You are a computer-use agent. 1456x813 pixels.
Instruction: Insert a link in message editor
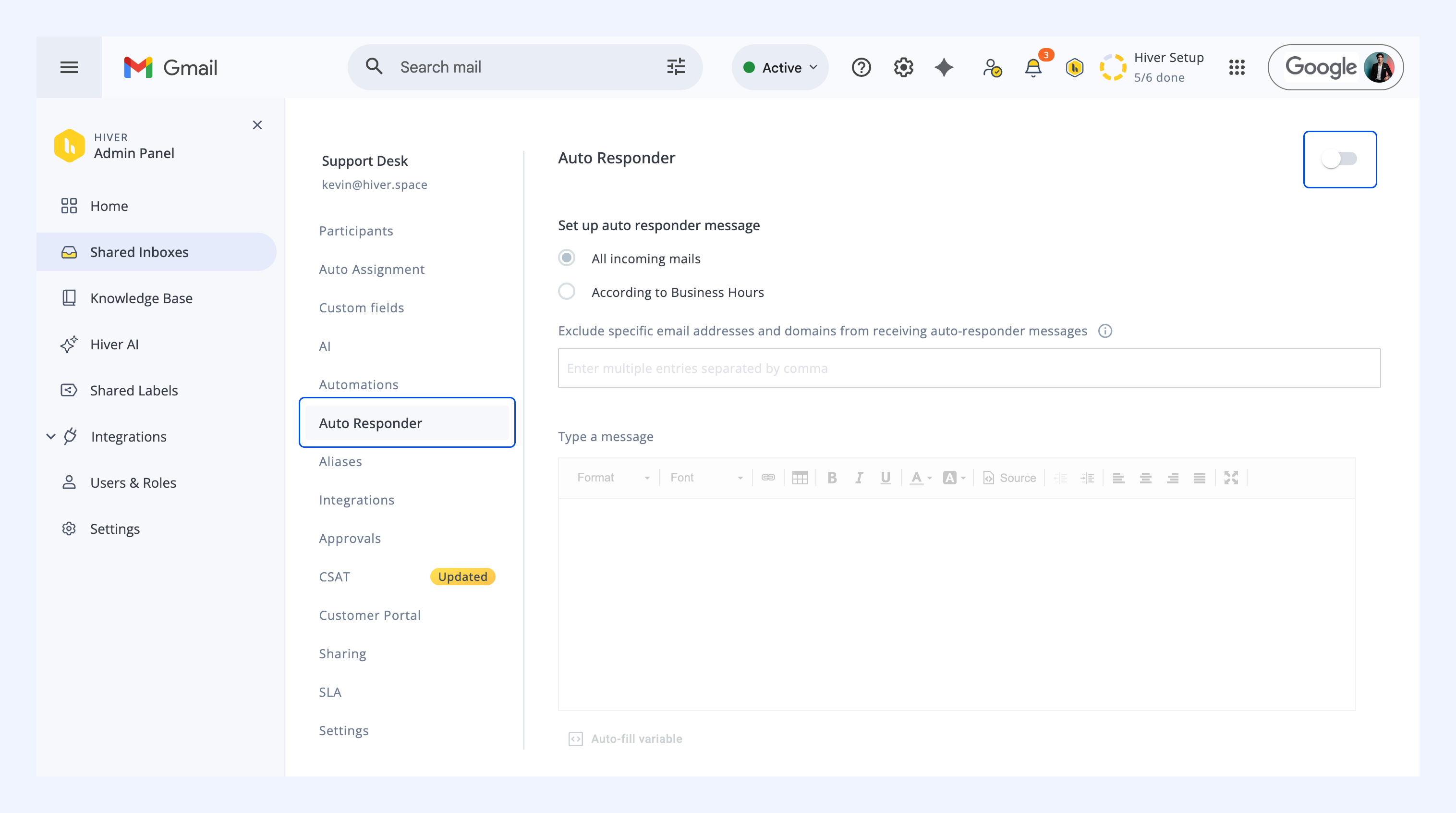(x=768, y=478)
